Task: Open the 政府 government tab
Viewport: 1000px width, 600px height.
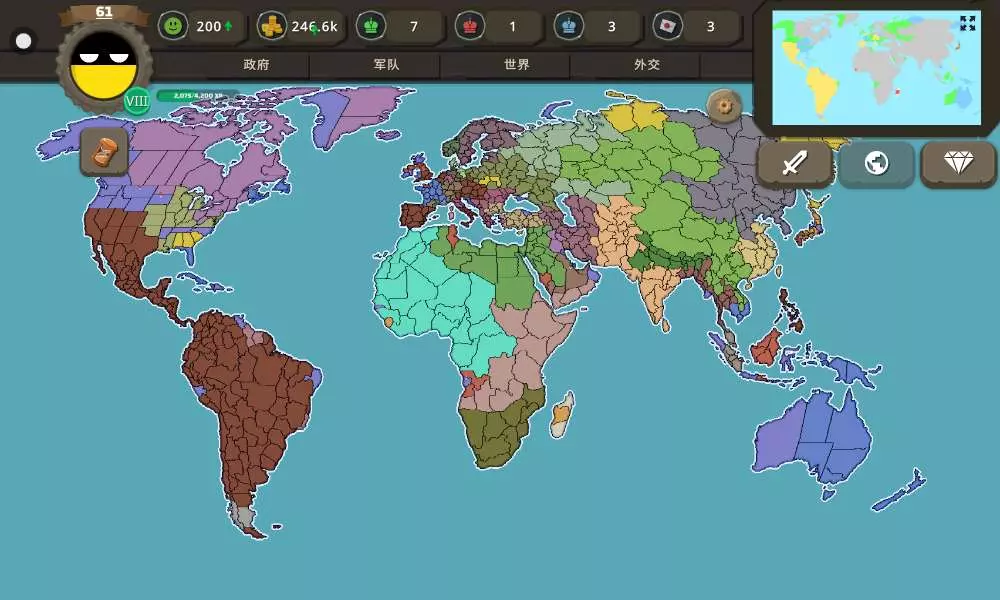Action: 256,65
